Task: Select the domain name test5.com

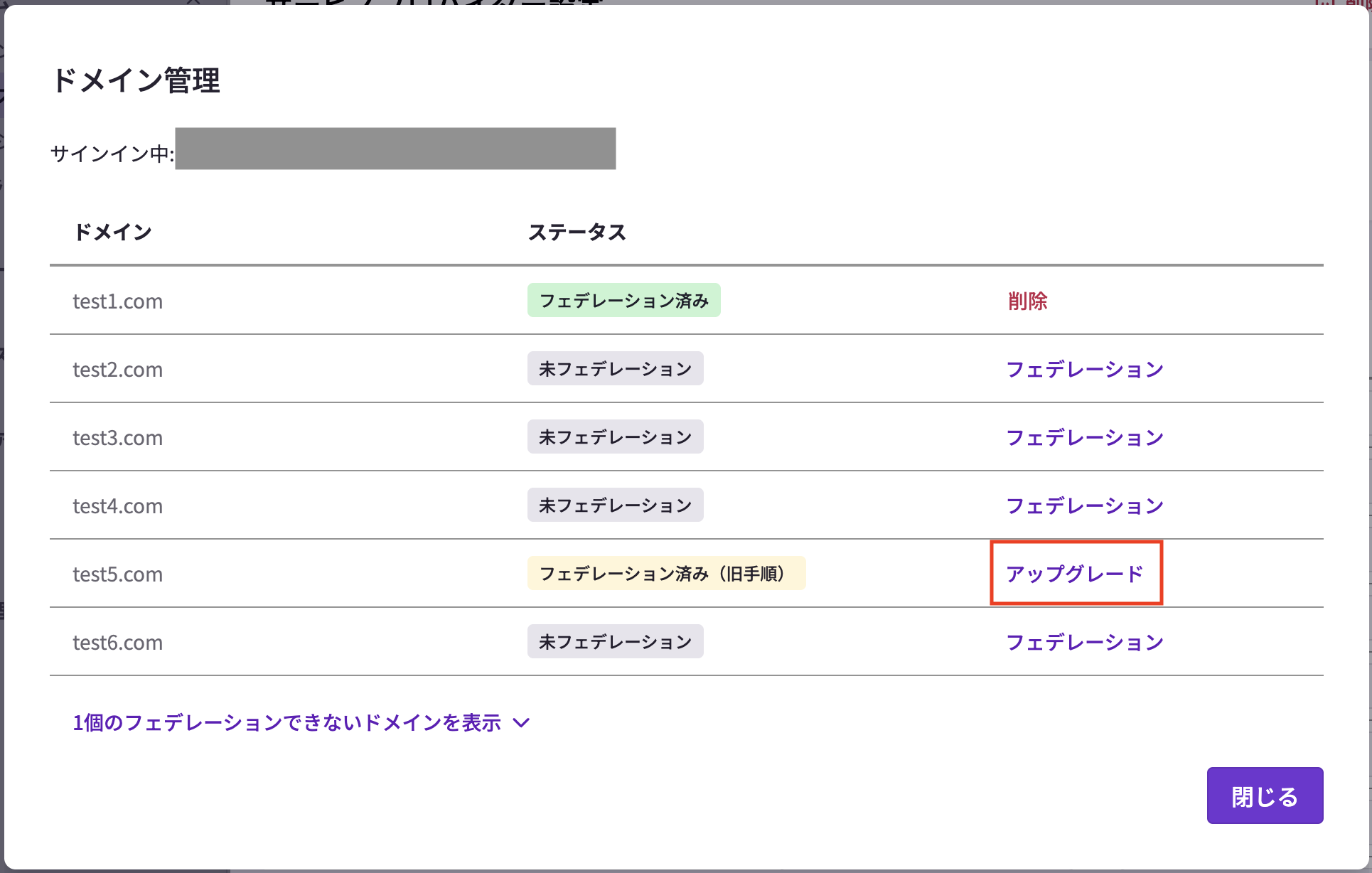Action: pos(117,574)
